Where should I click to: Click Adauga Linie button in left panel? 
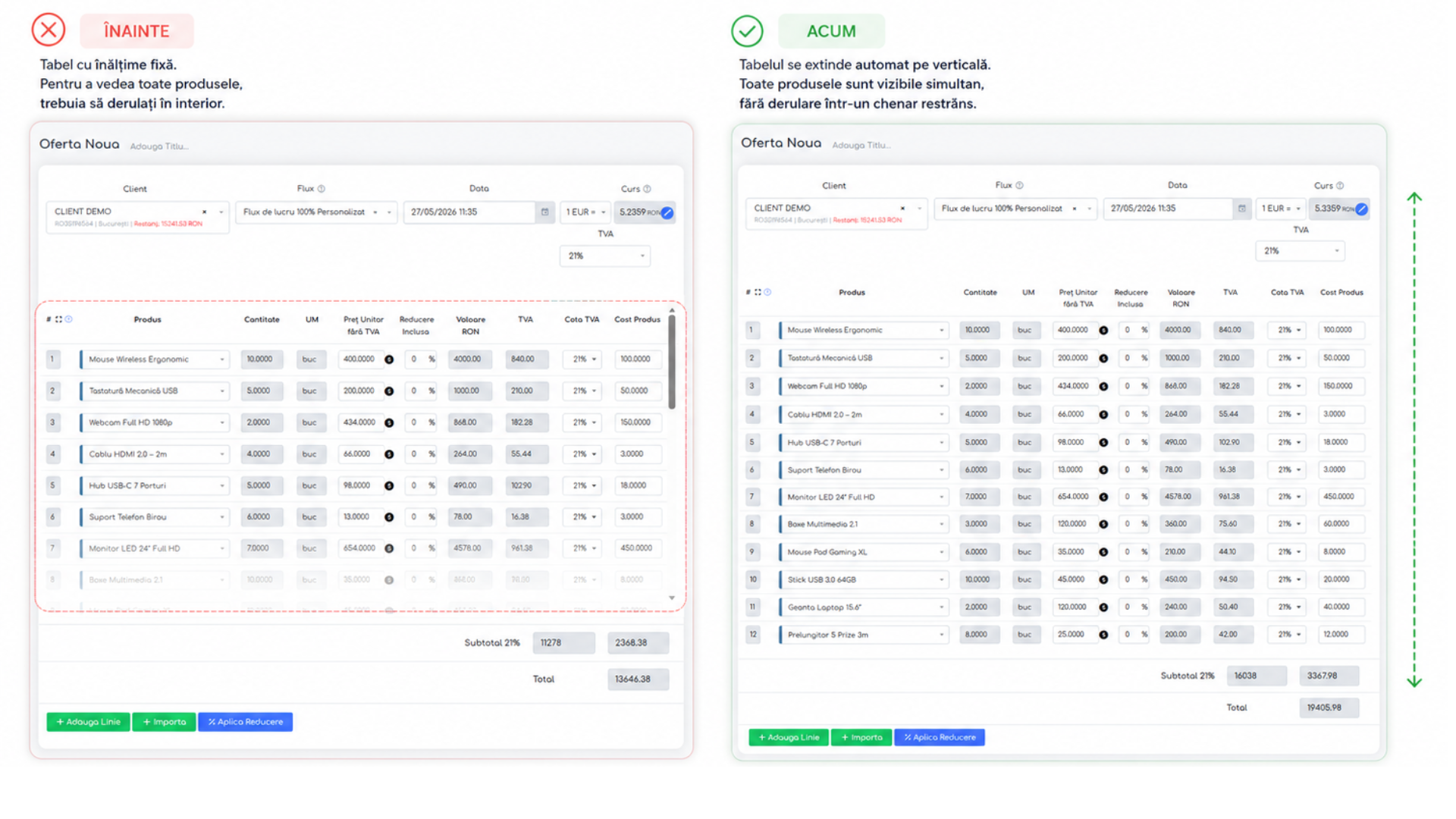click(88, 722)
